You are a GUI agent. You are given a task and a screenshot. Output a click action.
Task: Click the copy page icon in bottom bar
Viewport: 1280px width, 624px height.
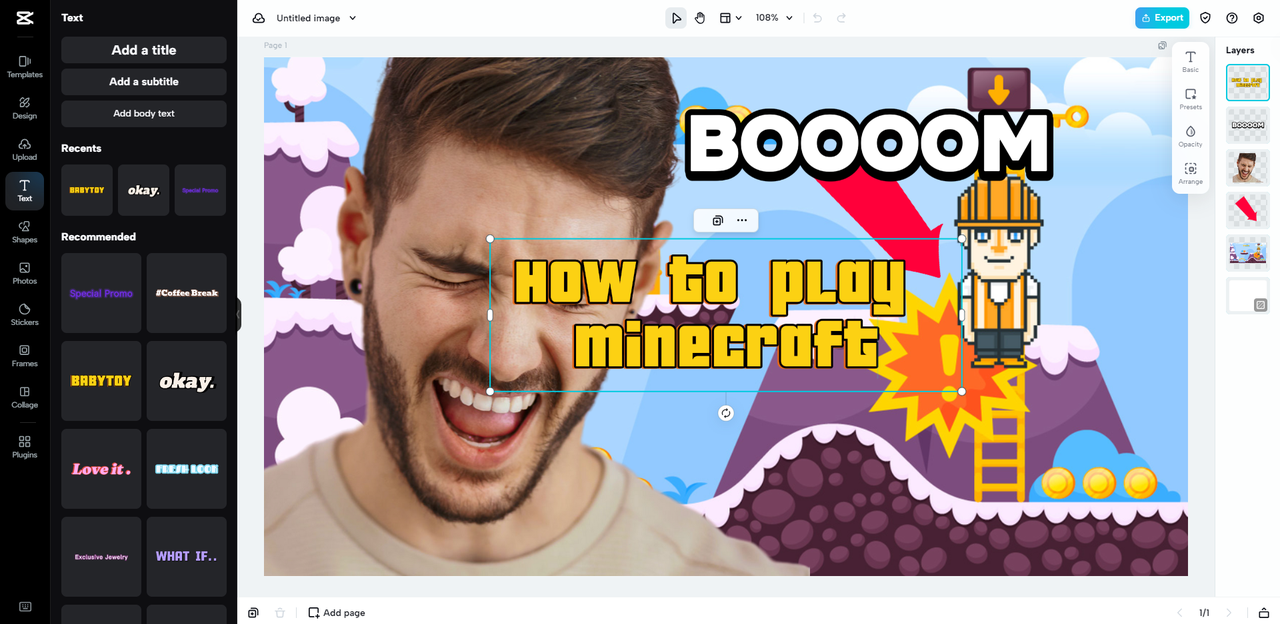point(253,612)
